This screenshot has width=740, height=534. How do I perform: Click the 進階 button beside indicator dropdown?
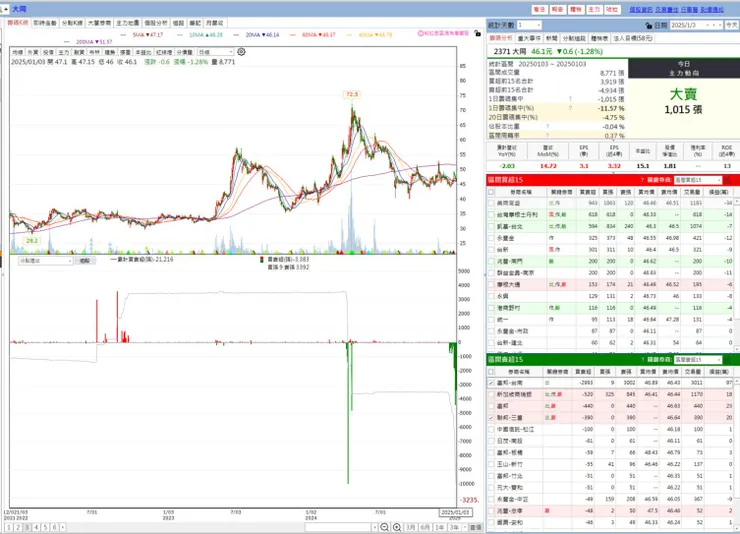(x=84, y=260)
